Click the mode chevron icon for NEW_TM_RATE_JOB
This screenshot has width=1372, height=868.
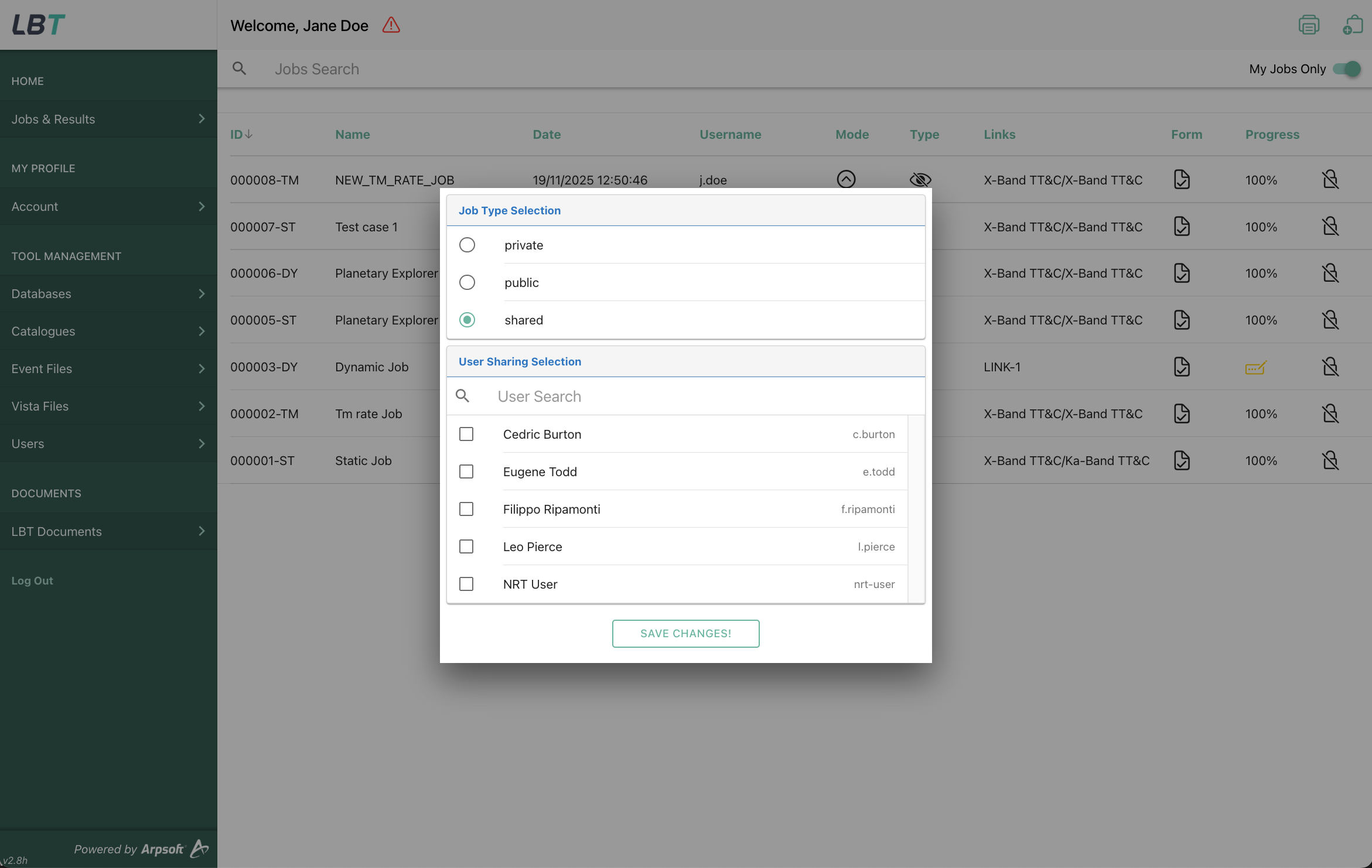click(x=846, y=179)
